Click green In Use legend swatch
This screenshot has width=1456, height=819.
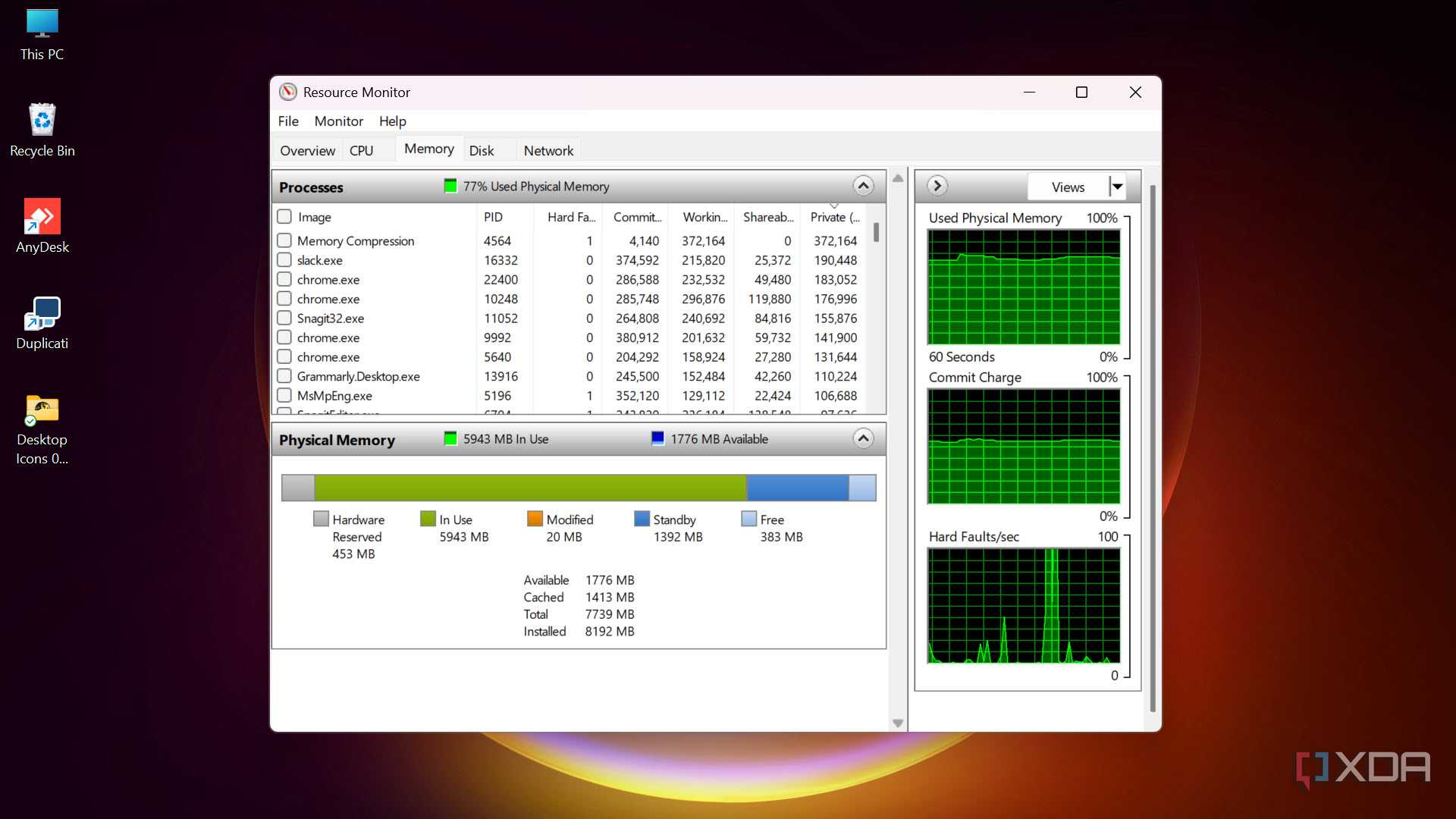click(428, 519)
